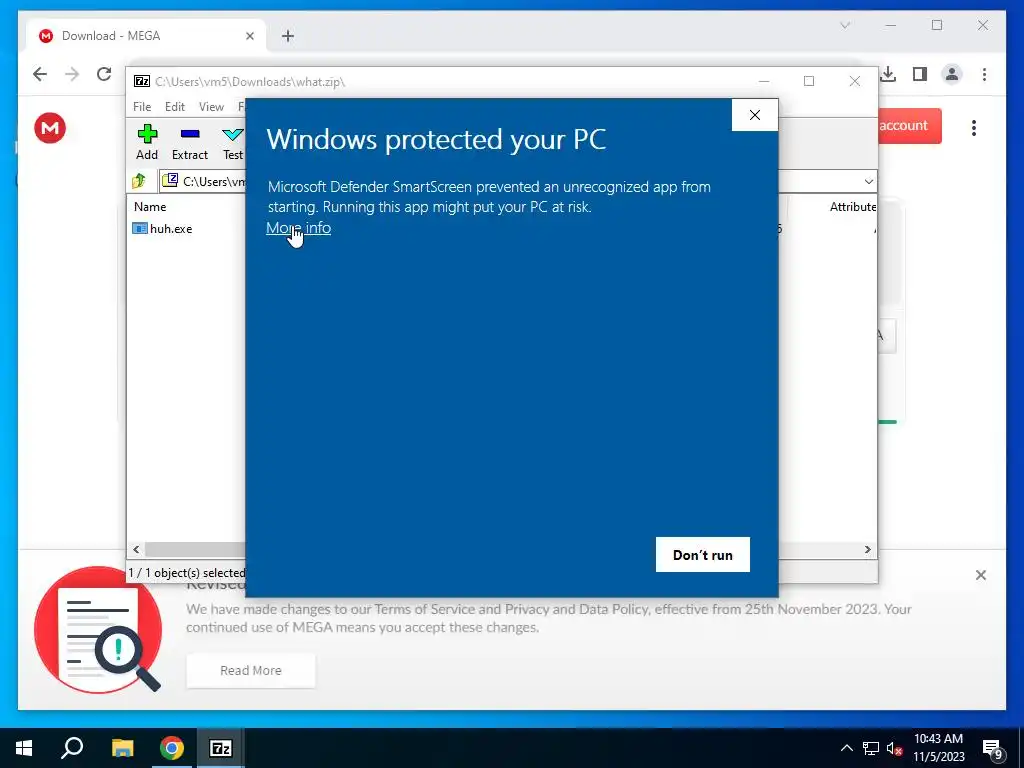Select the Download - MEGA tab

(144, 36)
